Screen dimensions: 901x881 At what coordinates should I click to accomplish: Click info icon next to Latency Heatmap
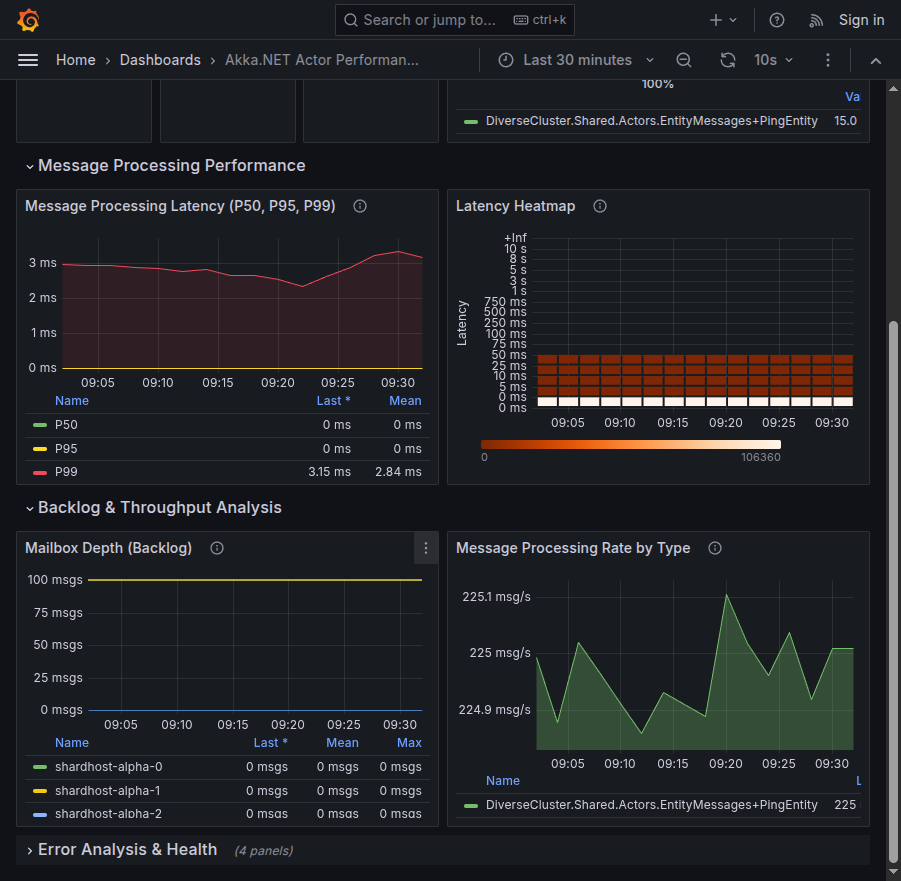[600, 206]
